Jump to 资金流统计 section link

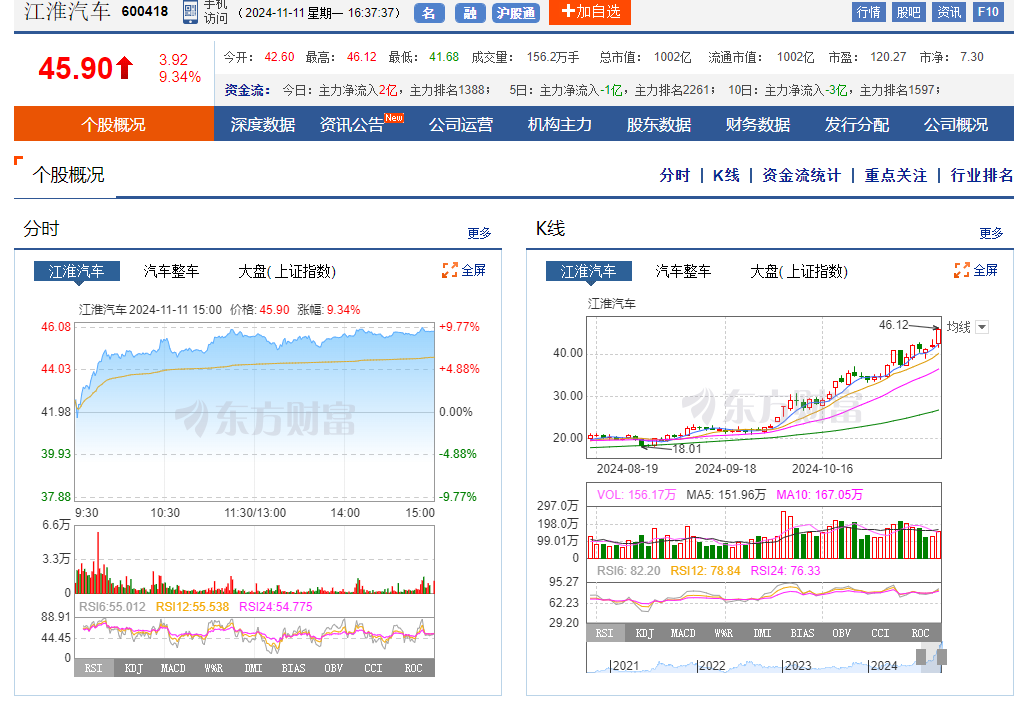click(x=801, y=175)
